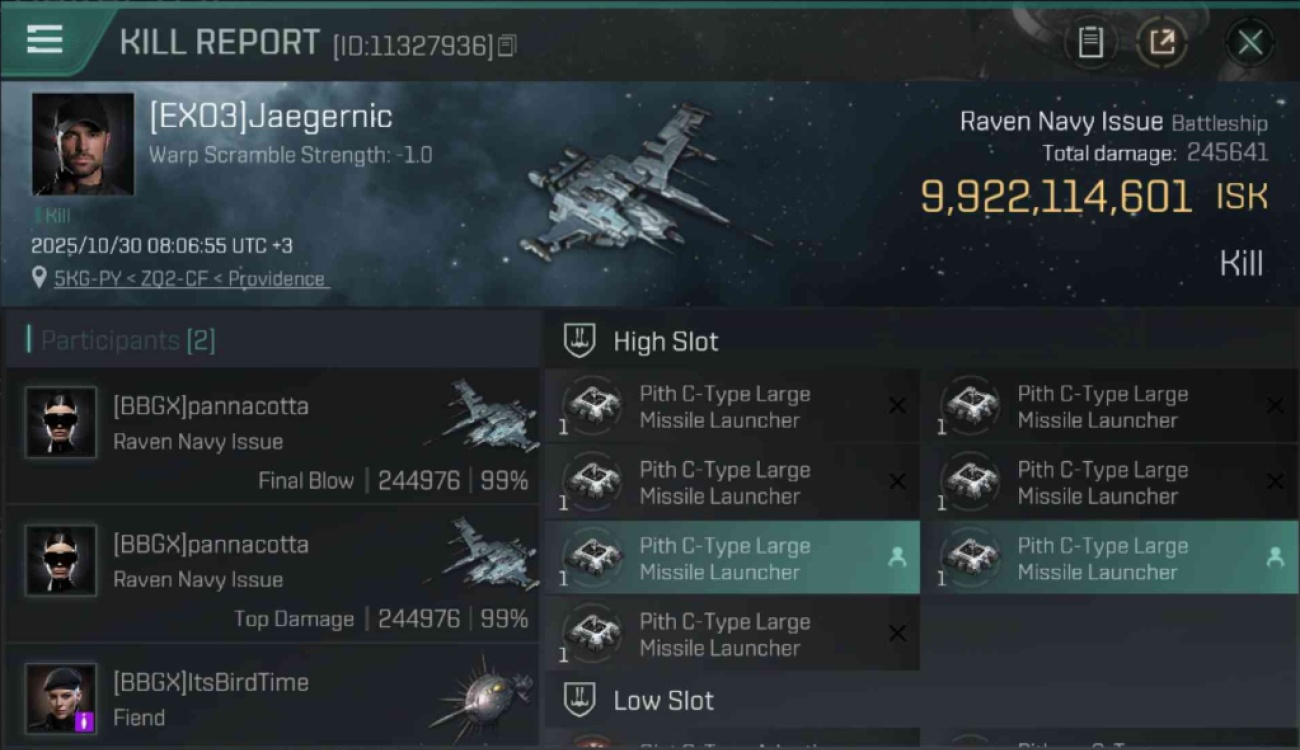
Task: Open the hamburger menu icon
Action: point(45,39)
